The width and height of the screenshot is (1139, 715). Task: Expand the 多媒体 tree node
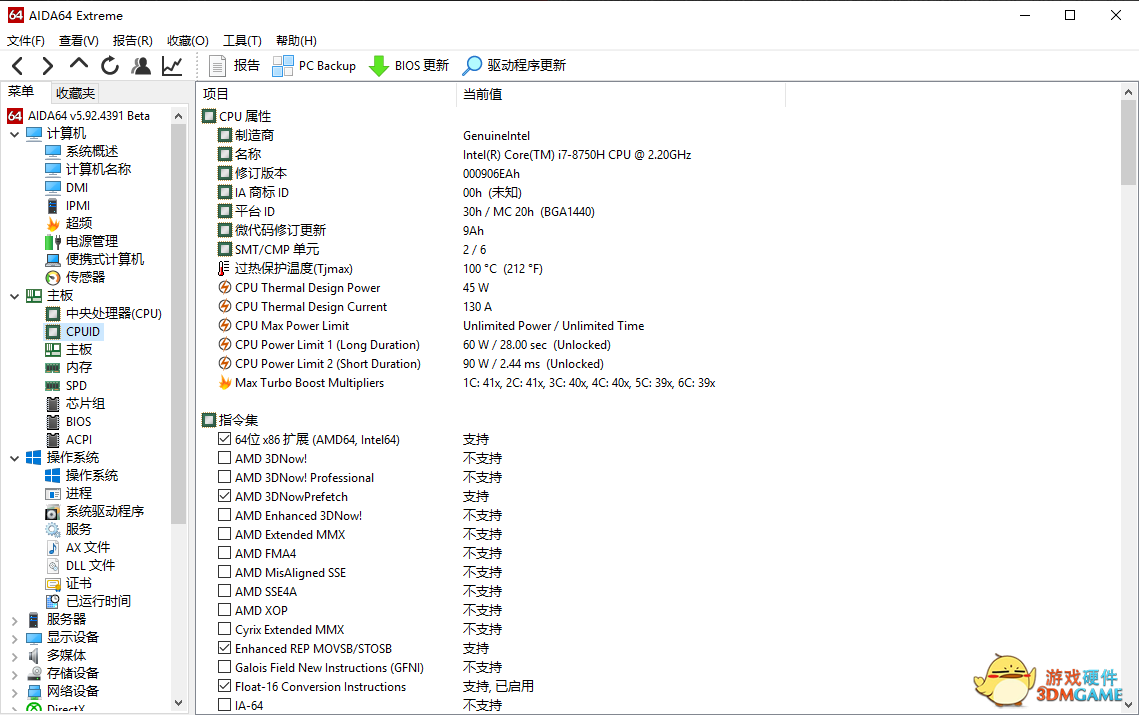pyautogui.click(x=15, y=655)
